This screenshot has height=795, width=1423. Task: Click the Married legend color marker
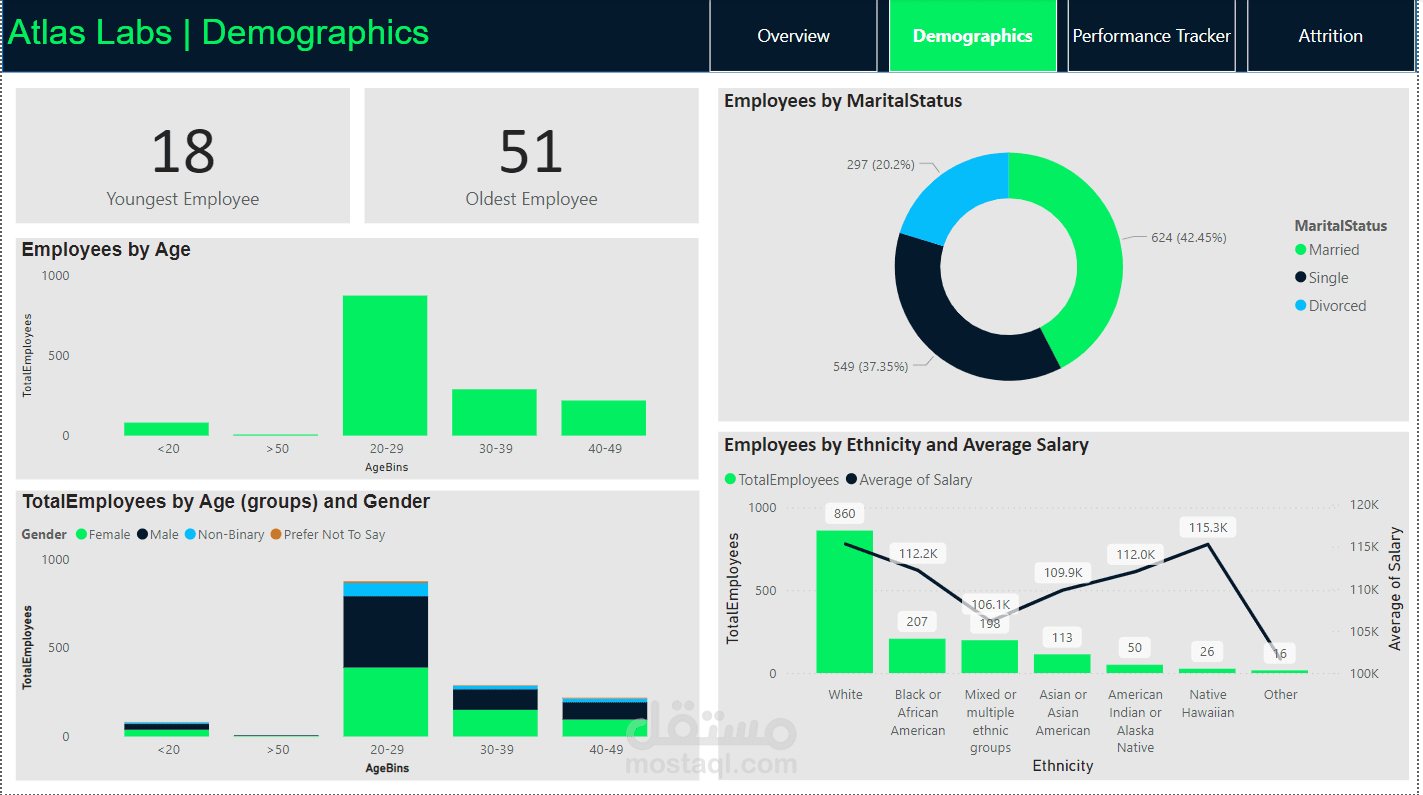pos(1300,250)
